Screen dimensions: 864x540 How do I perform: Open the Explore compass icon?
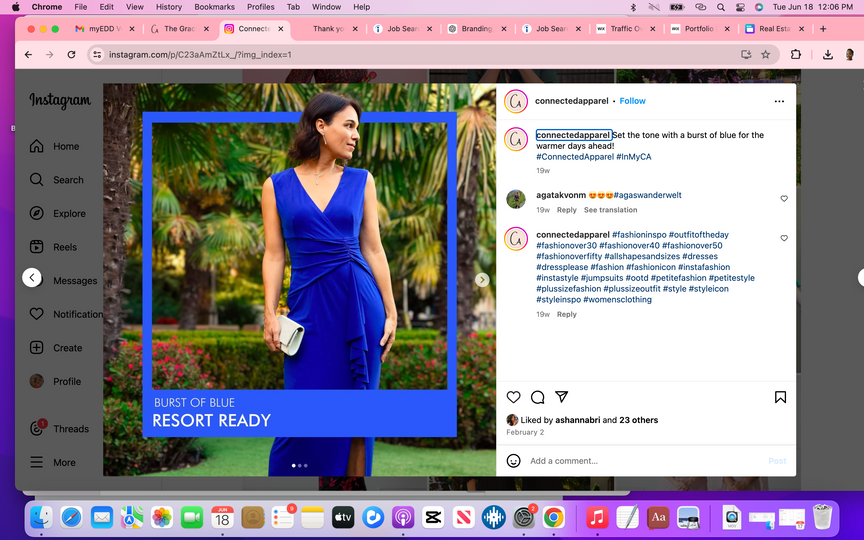coord(37,213)
